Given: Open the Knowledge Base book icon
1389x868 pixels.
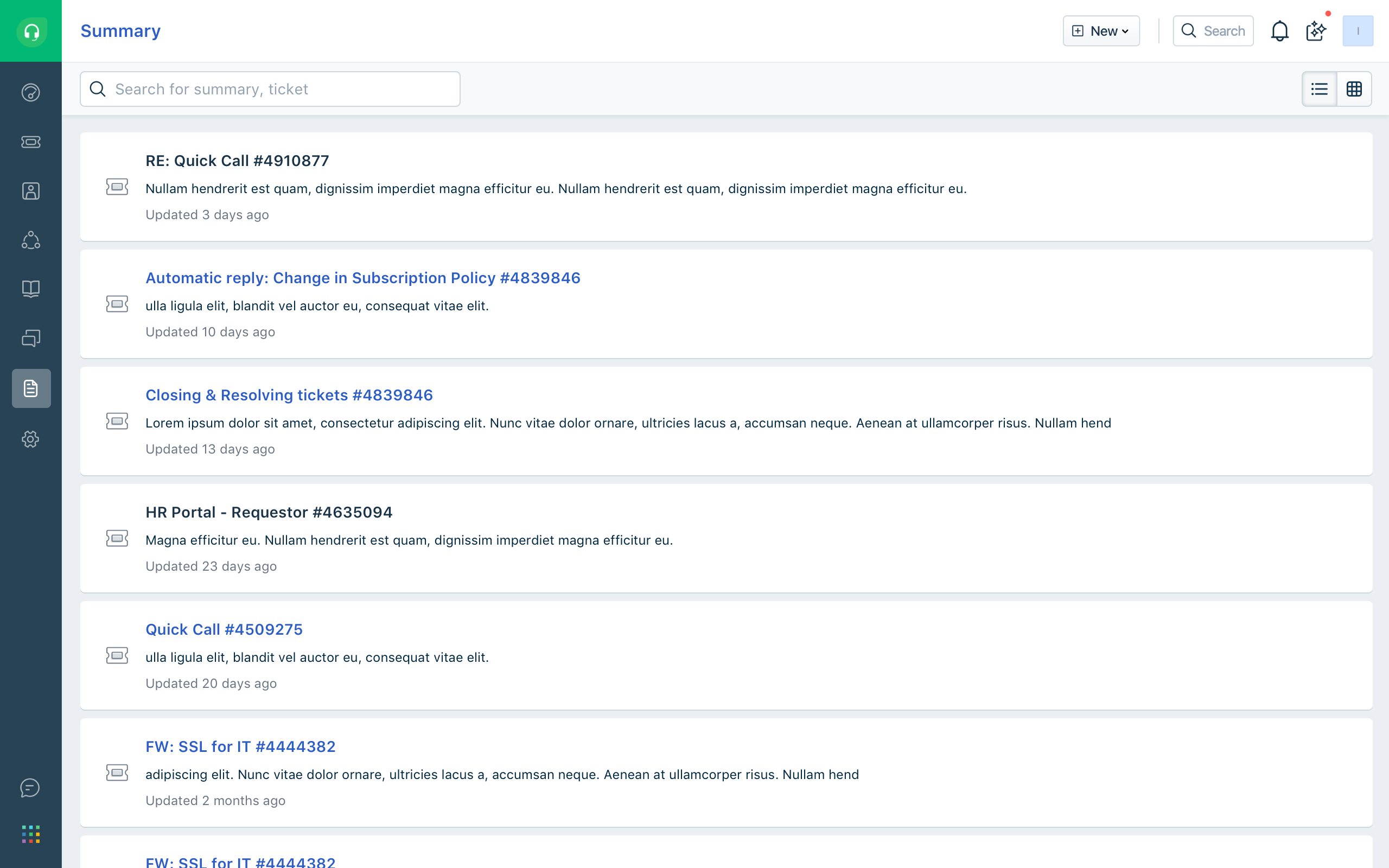Looking at the screenshot, I should click(x=31, y=289).
